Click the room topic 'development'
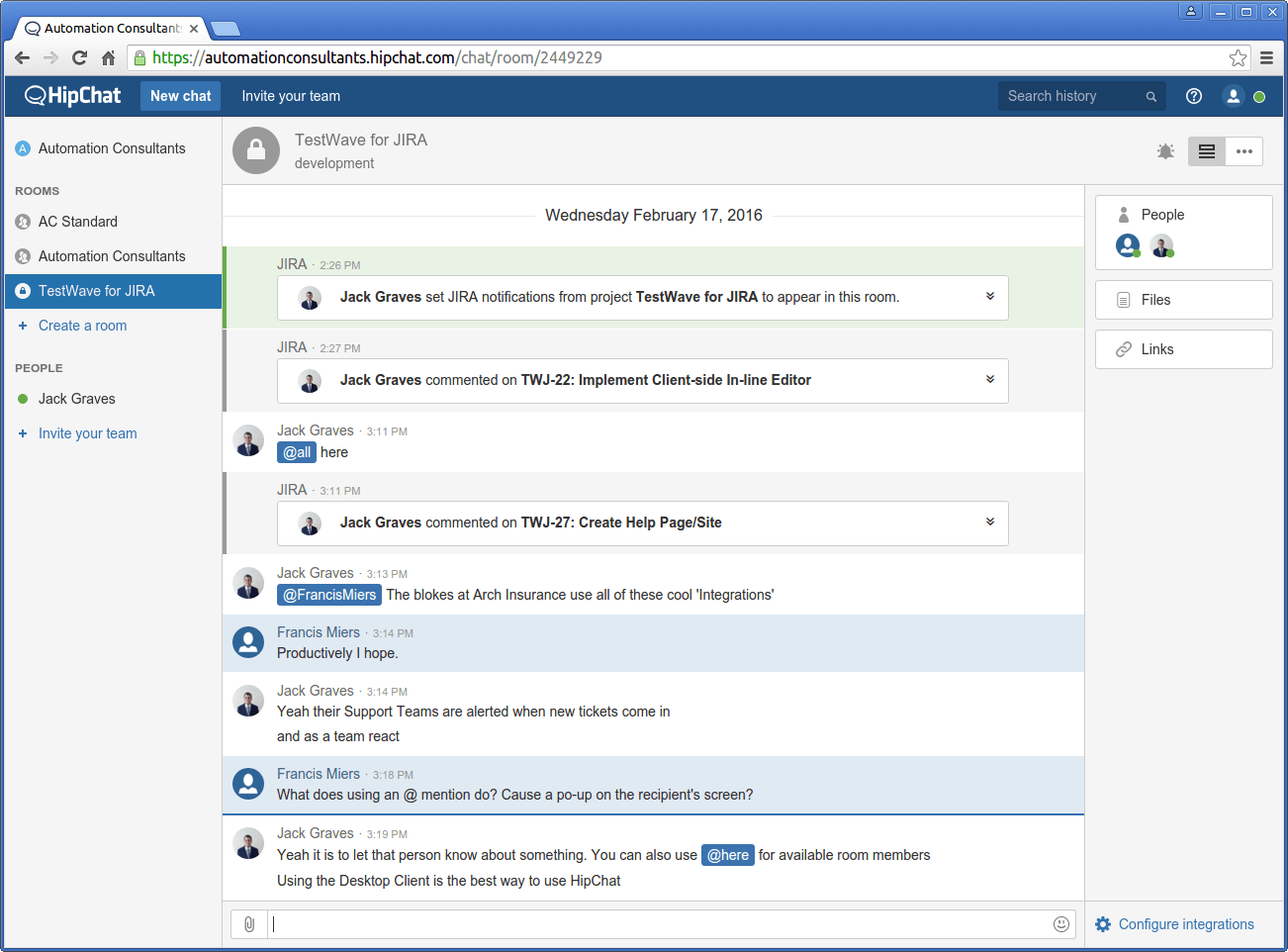The image size is (1288, 952). tap(334, 163)
